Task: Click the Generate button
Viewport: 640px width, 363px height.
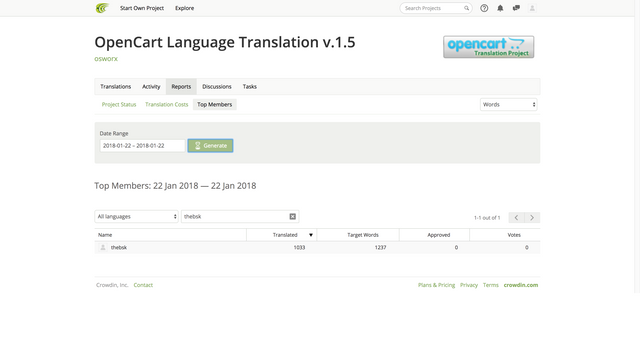Action: (x=210, y=146)
